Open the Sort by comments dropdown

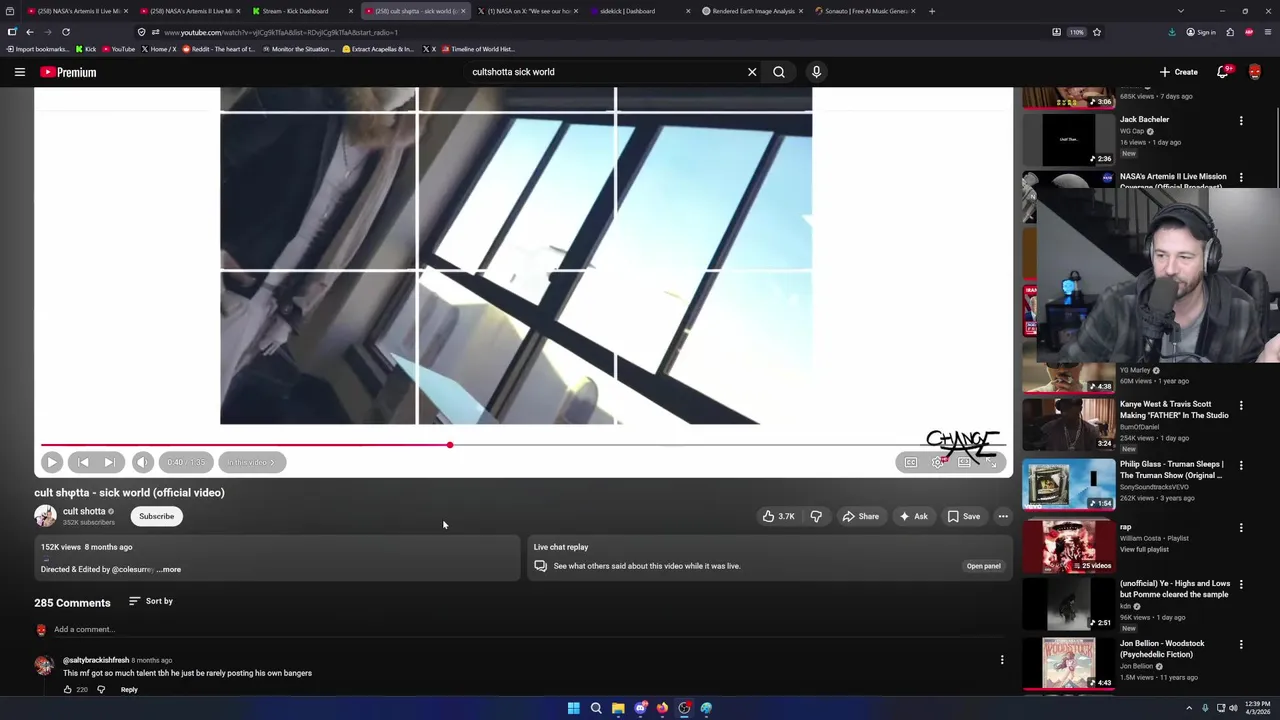coord(151,601)
